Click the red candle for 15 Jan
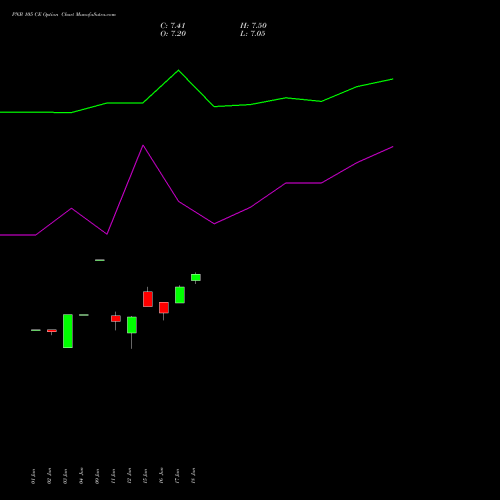Viewport: 500px width, 500px height. (x=148, y=299)
